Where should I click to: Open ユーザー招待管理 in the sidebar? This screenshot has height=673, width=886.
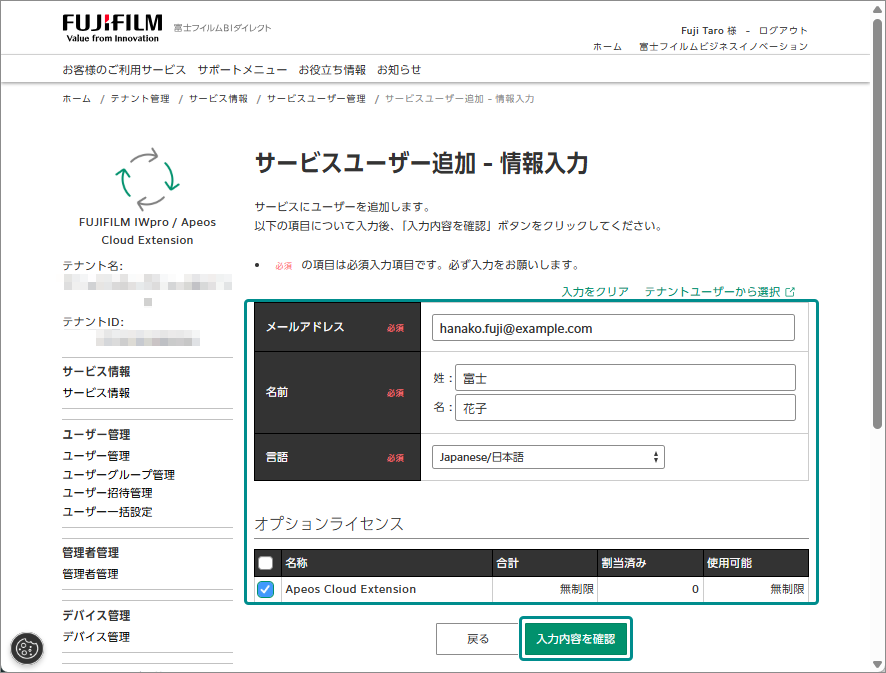point(107,493)
